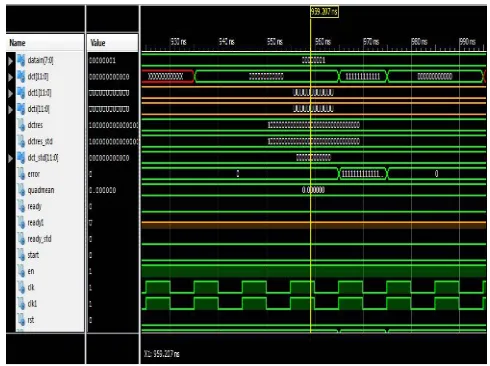The height and width of the screenshot is (366, 490).
Task: Click the 990 ns mark on time ruler
Action: coord(467,42)
